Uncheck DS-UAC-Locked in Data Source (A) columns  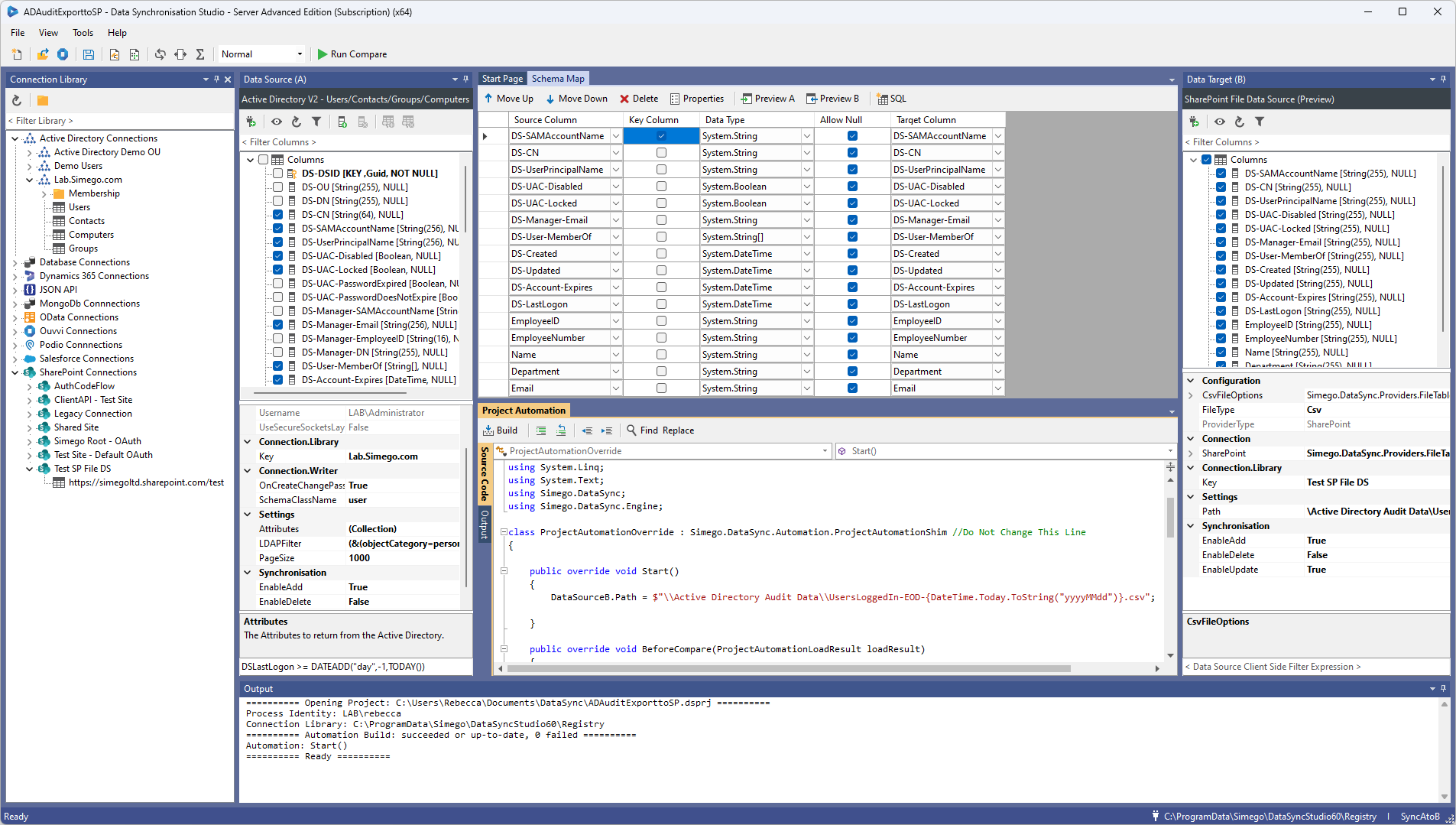coord(278,270)
